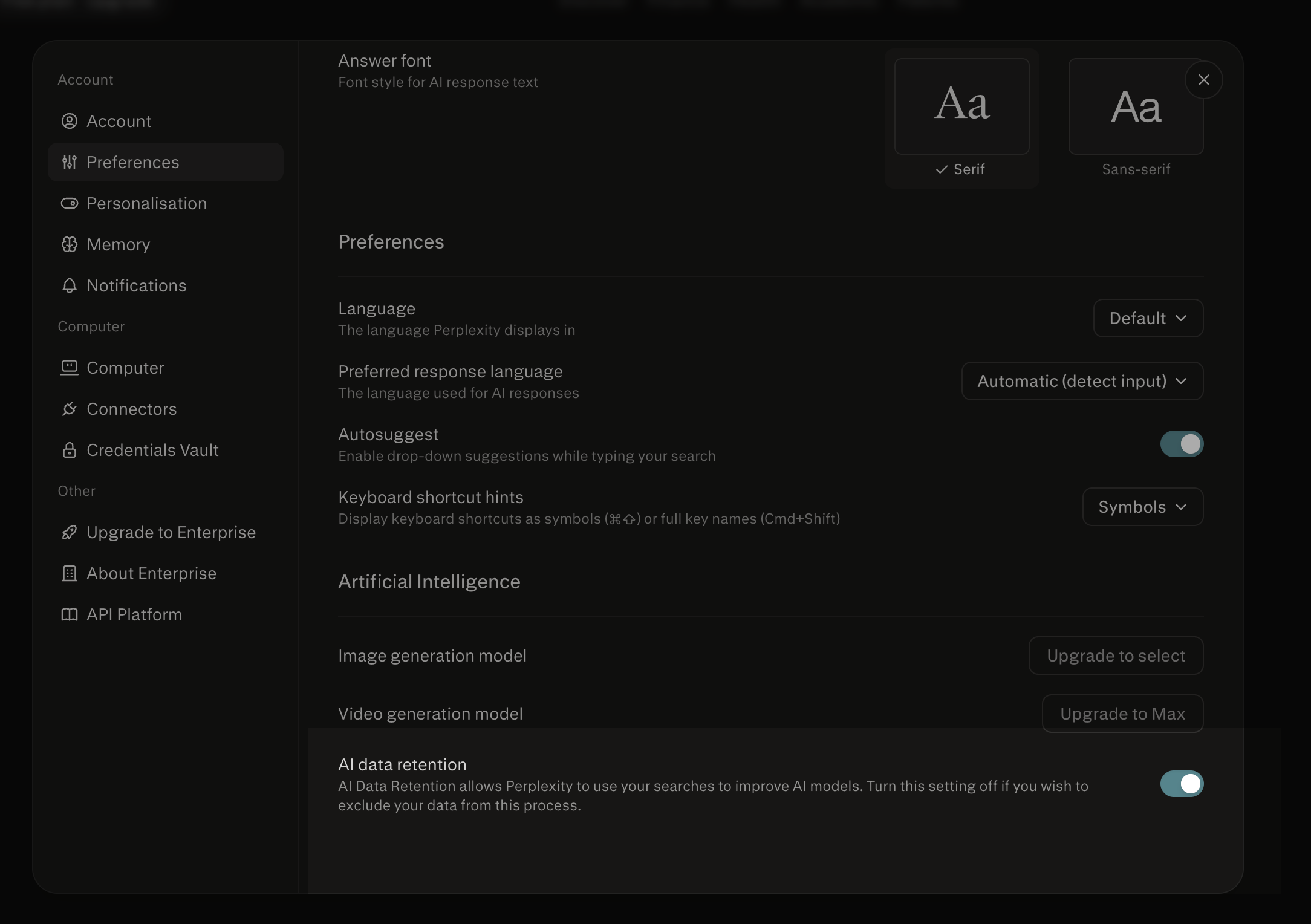This screenshot has width=1311, height=924.
Task: Click the Keyboard shortcut hints label
Action: (x=431, y=497)
